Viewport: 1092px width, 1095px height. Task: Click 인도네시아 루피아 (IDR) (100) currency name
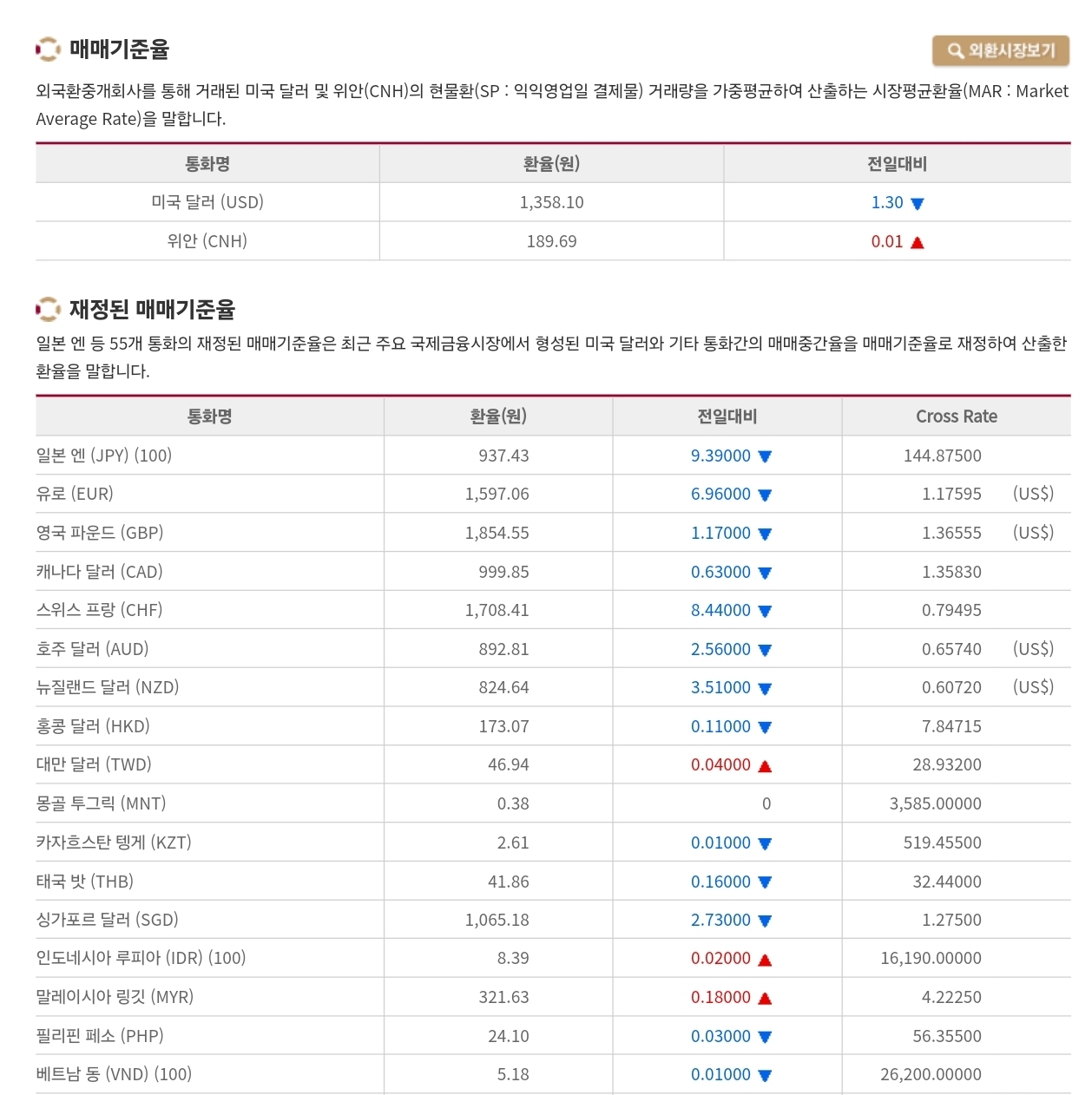[x=141, y=958]
